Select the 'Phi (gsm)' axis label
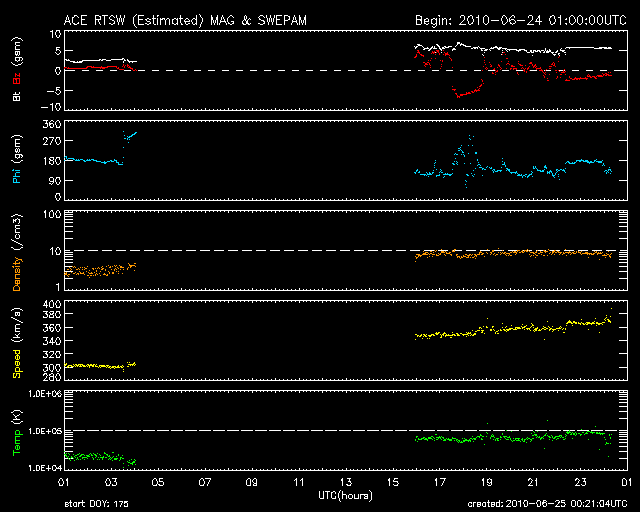640x512 pixels. [17, 159]
